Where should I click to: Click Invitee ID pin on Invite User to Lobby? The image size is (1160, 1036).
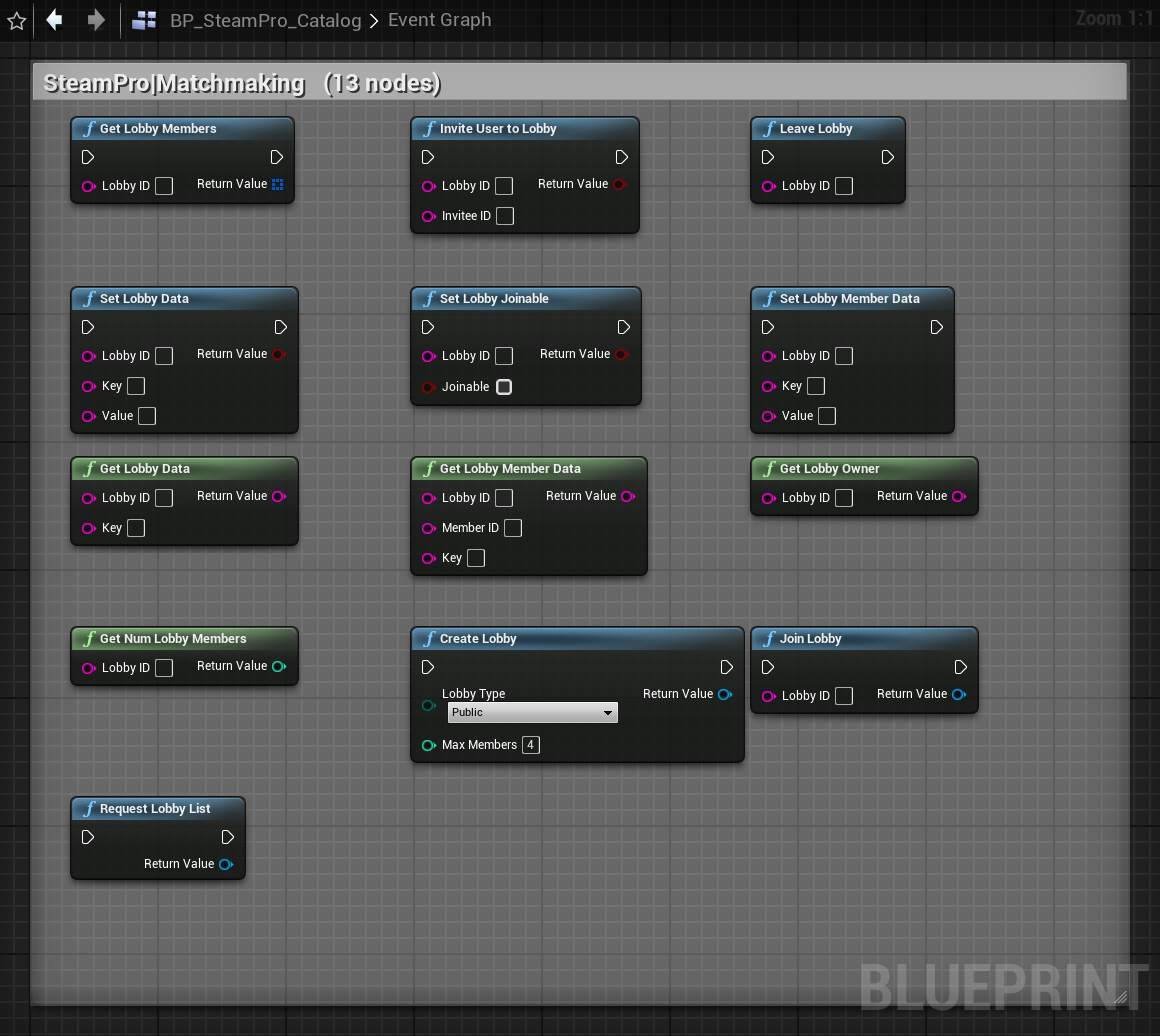click(x=428, y=216)
